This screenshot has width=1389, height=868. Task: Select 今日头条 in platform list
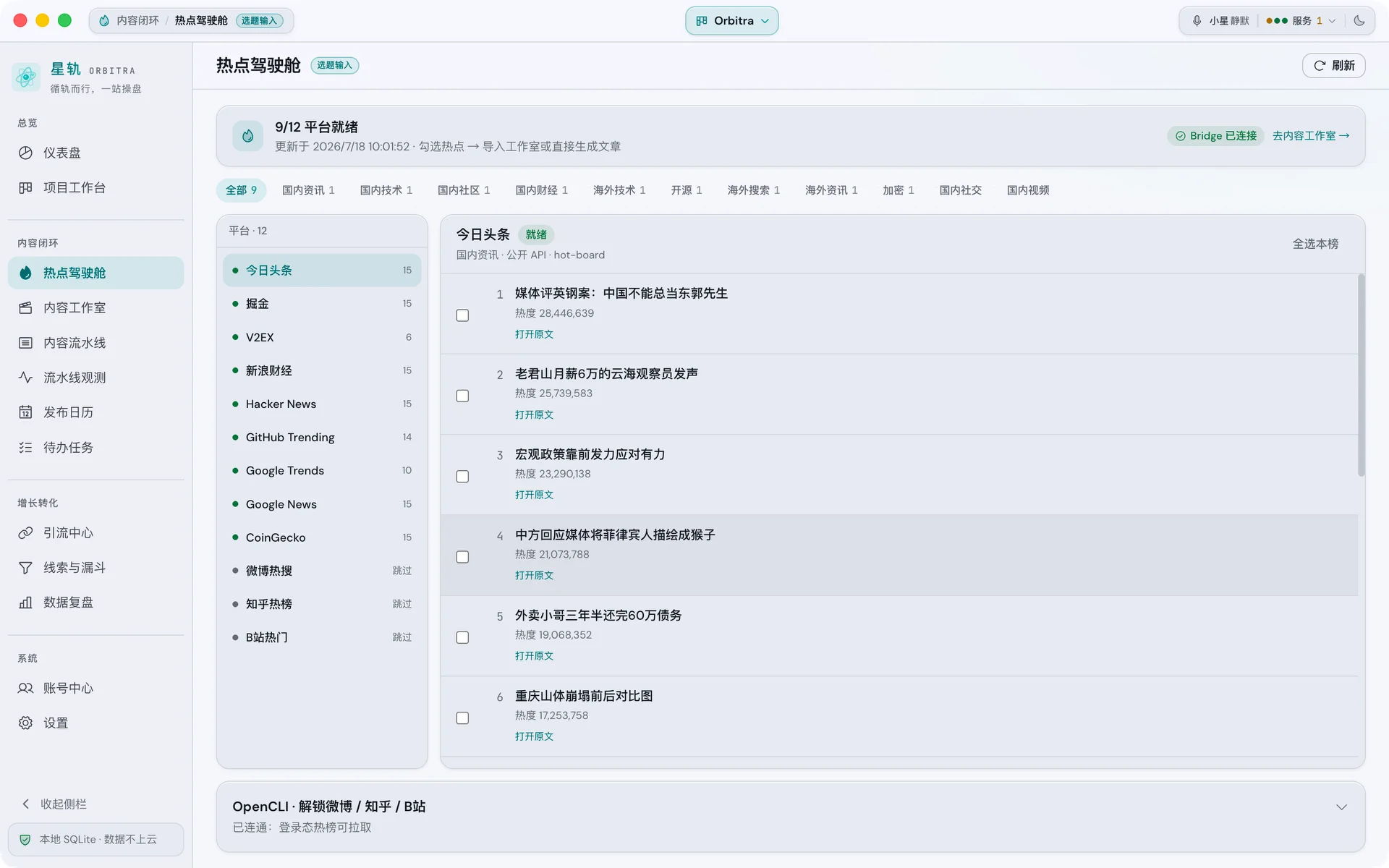coord(322,270)
